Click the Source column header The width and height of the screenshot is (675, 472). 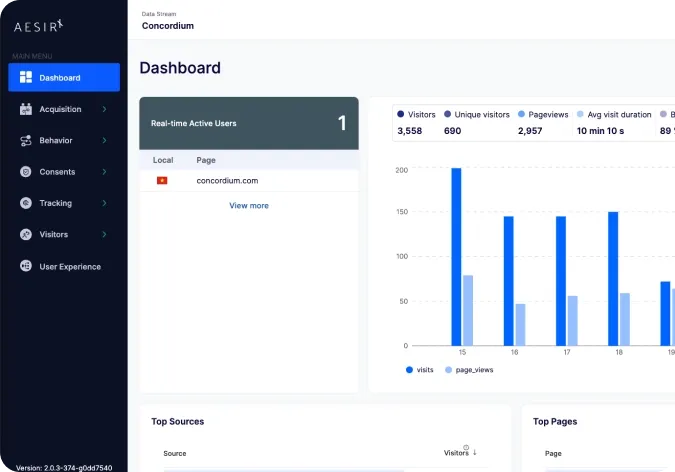175,453
